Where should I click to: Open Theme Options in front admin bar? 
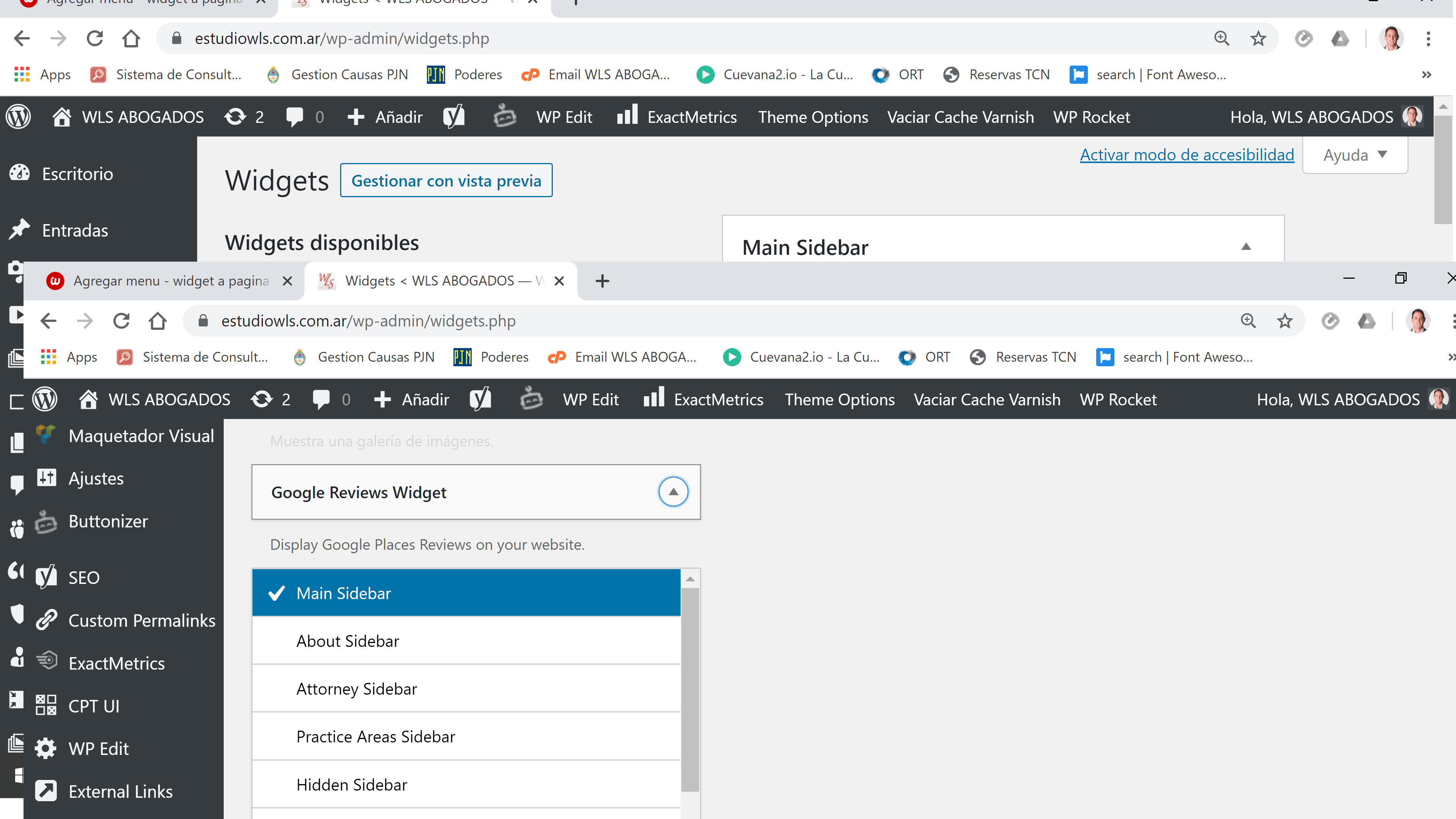(x=840, y=400)
